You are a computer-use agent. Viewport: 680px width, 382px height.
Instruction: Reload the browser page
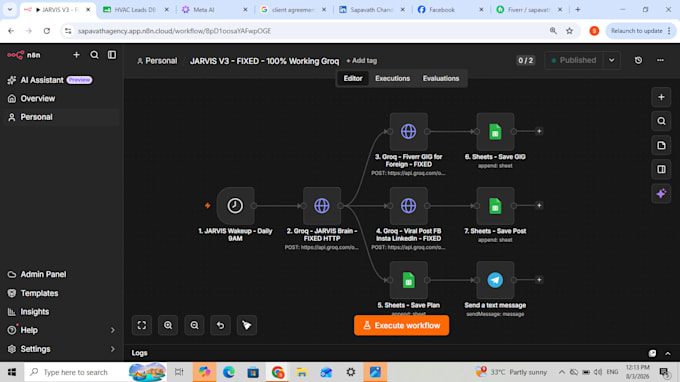tap(47, 31)
